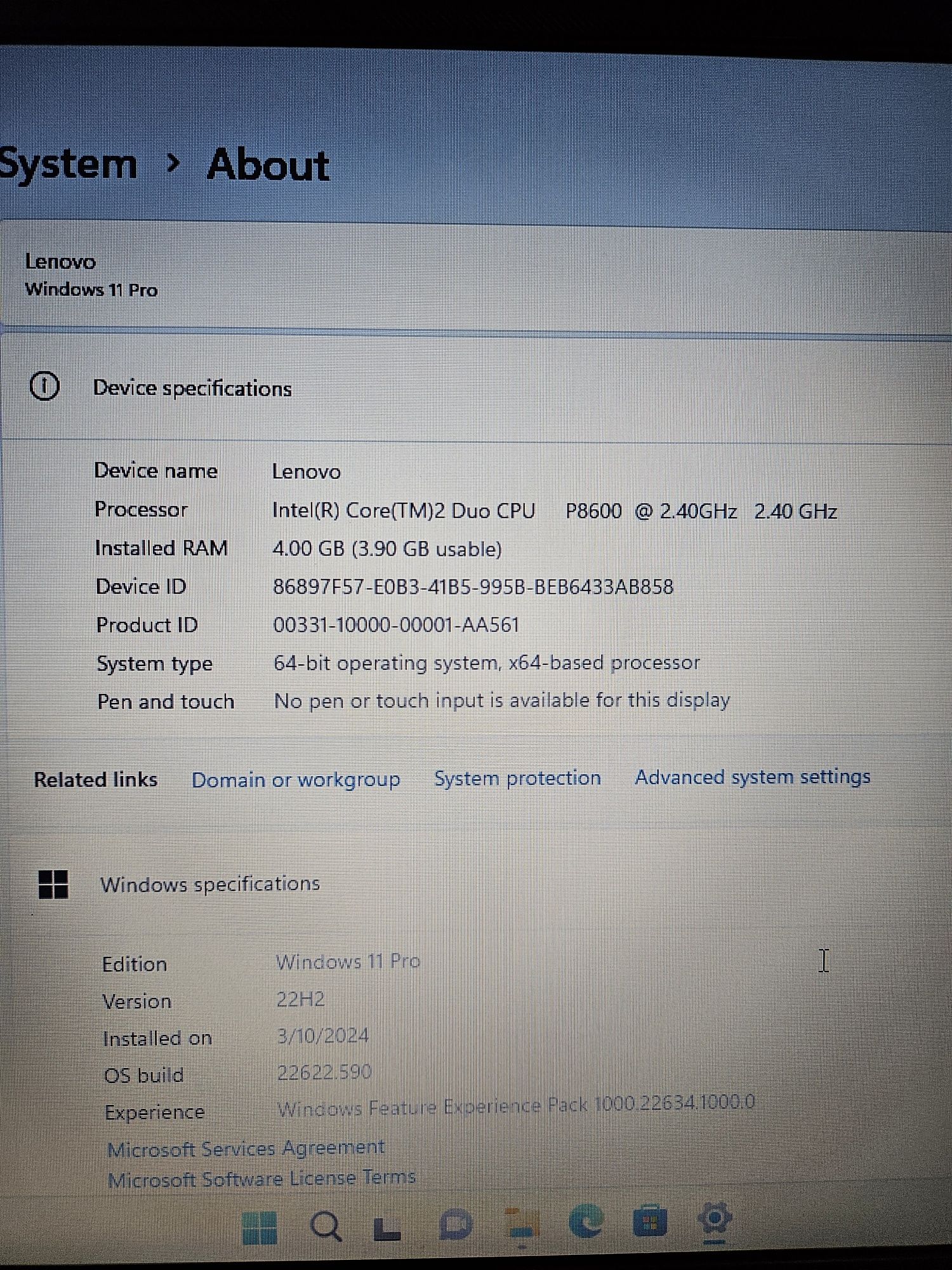Viewport: 952px width, 1270px height.
Task: Click the Installed RAM label
Action: pos(161,548)
